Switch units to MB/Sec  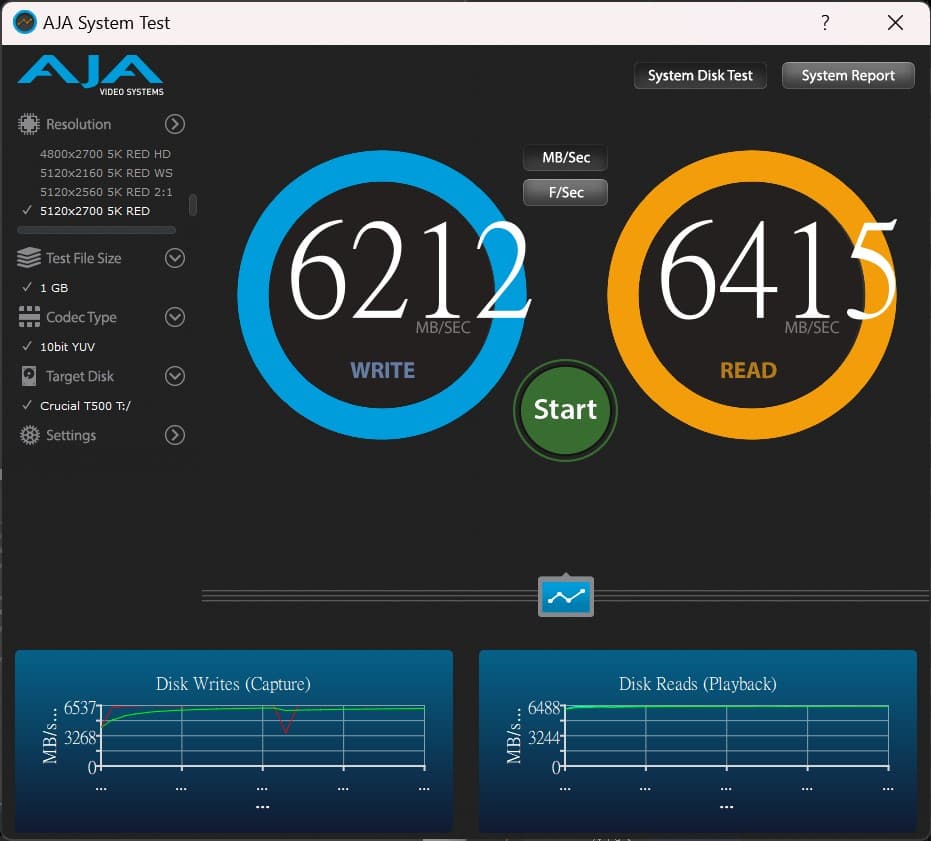pyautogui.click(x=565, y=157)
